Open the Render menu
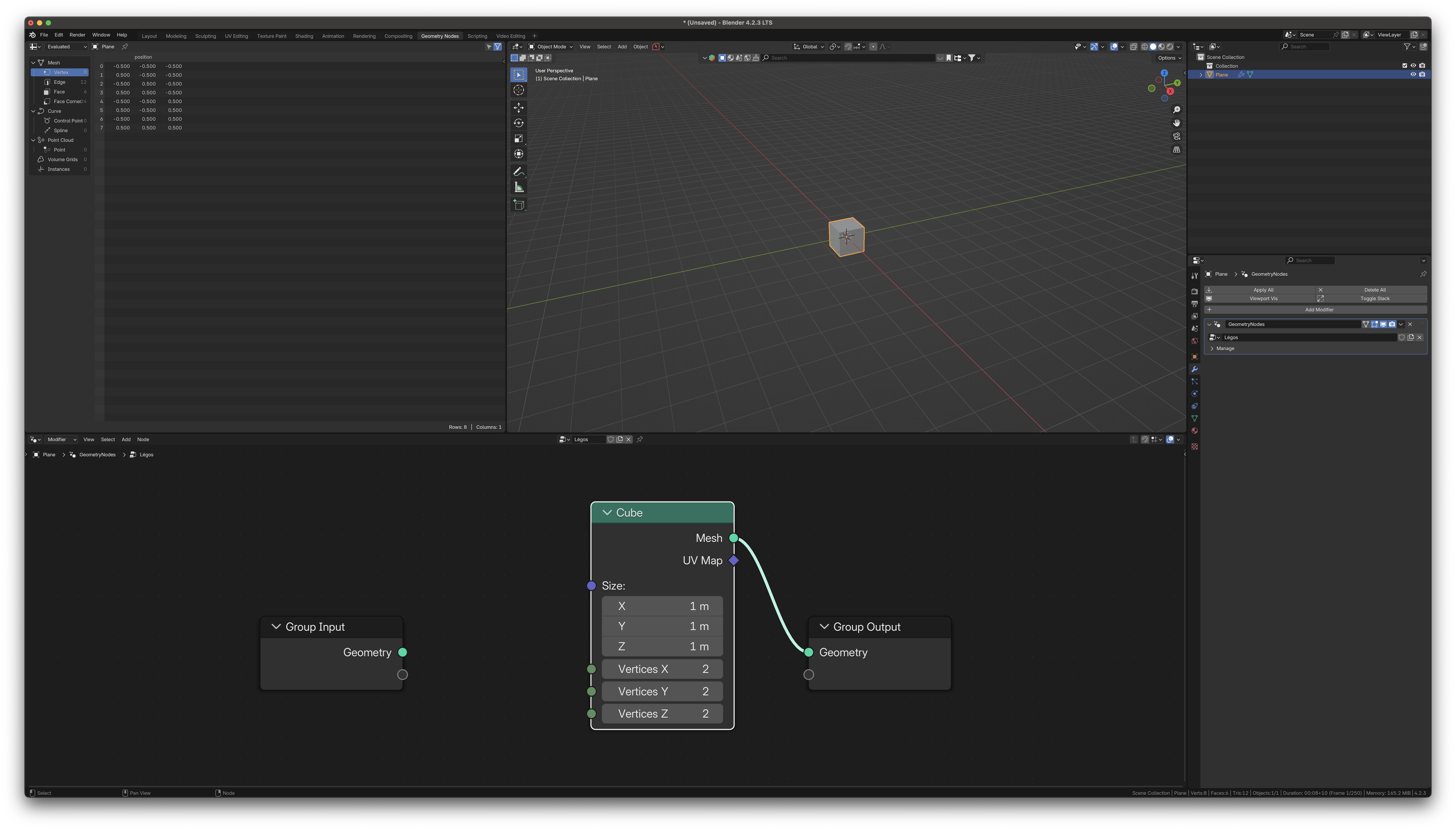The width and height of the screenshot is (1456, 830). click(x=77, y=35)
